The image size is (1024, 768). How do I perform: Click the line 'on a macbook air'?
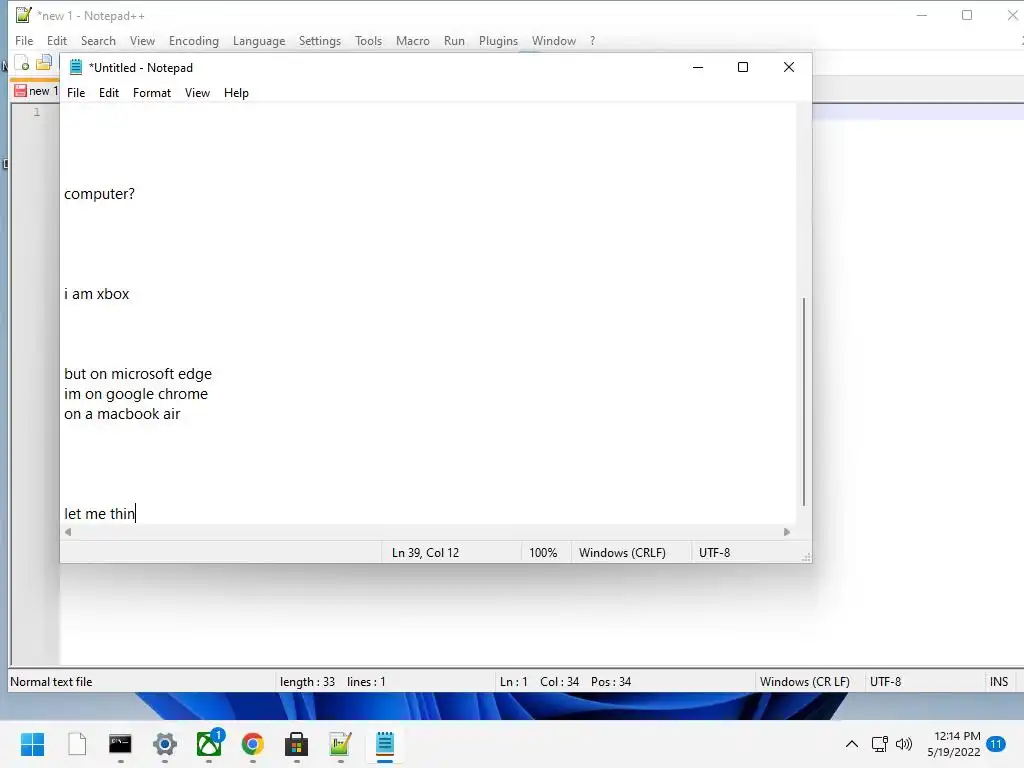click(x=122, y=414)
